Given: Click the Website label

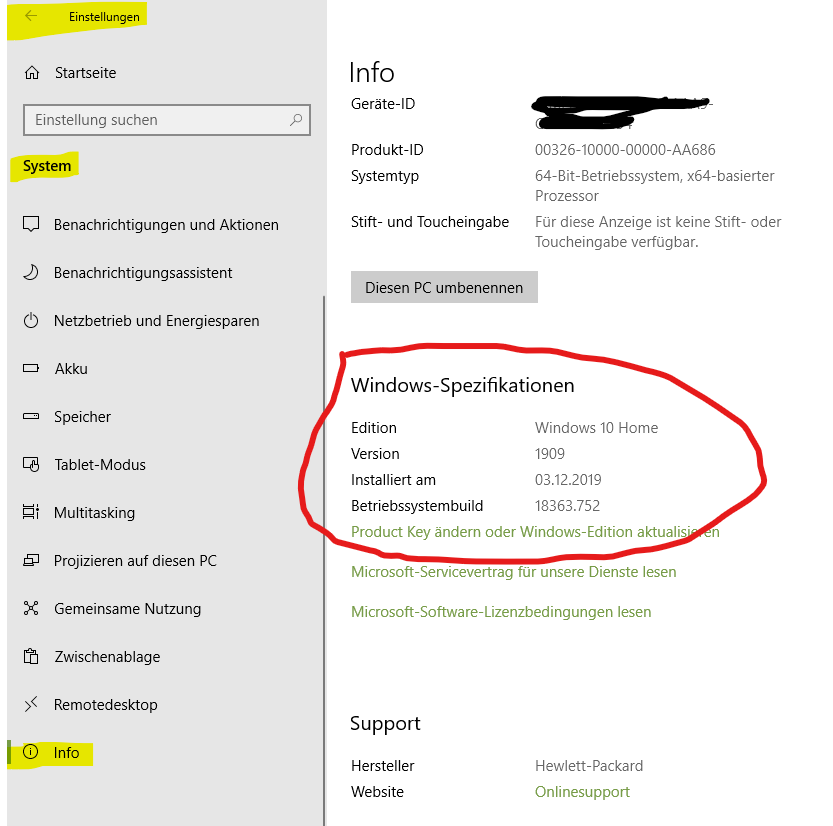Looking at the screenshot, I should click(377, 791).
